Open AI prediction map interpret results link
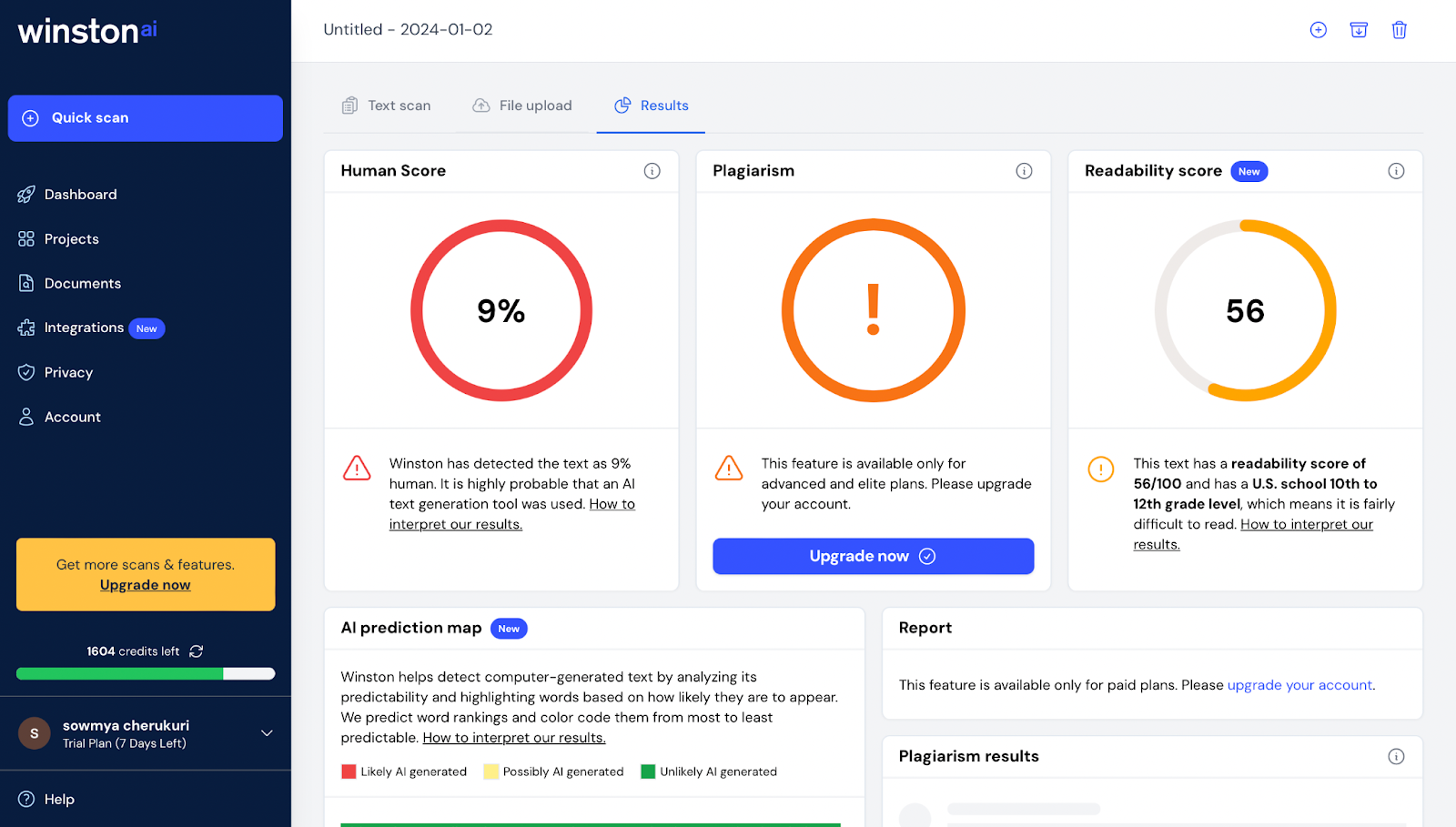This screenshot has height=827, width=1456. (x=514, y=738)
